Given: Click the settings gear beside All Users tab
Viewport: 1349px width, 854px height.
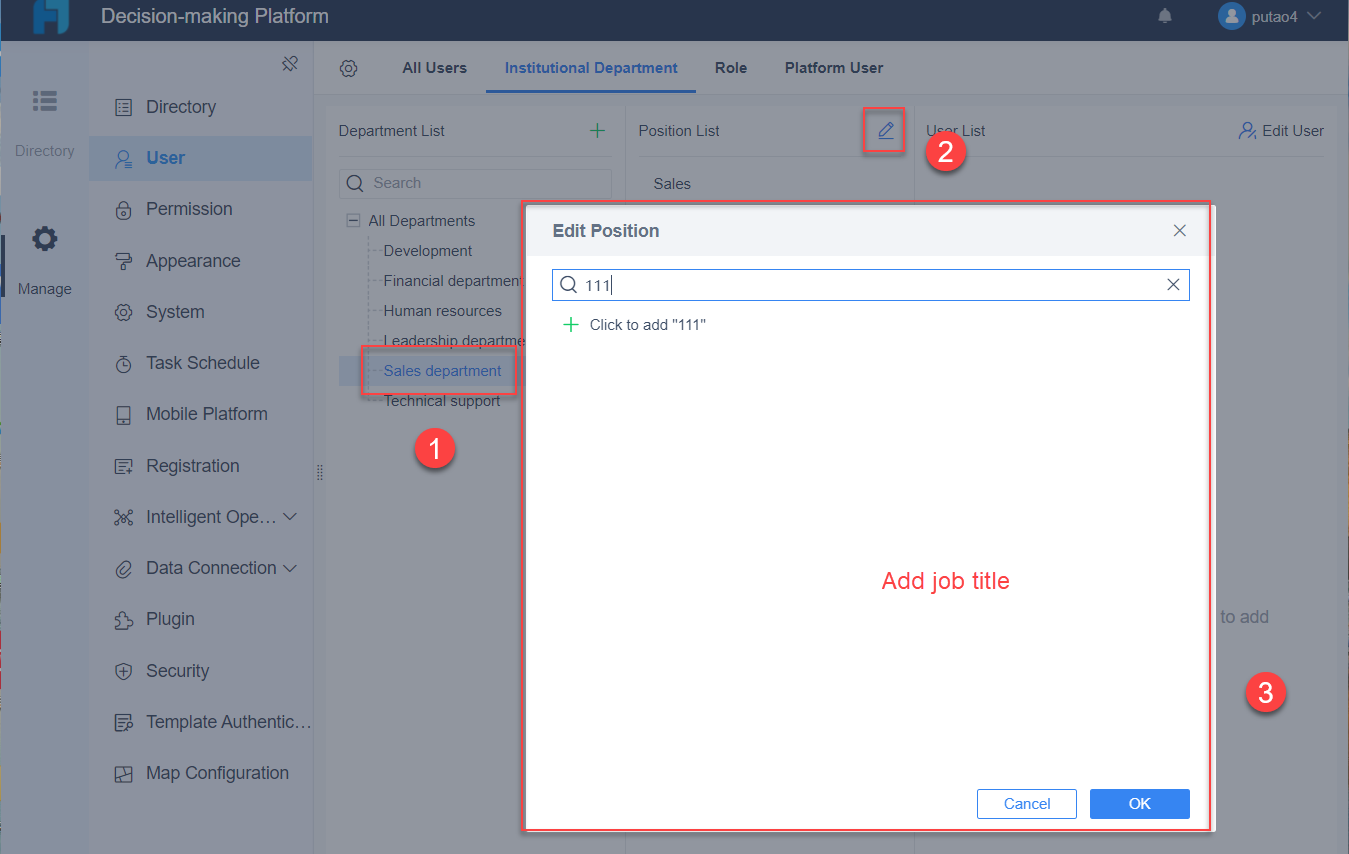Looking at the screenshot, I should tap(348, 67).
